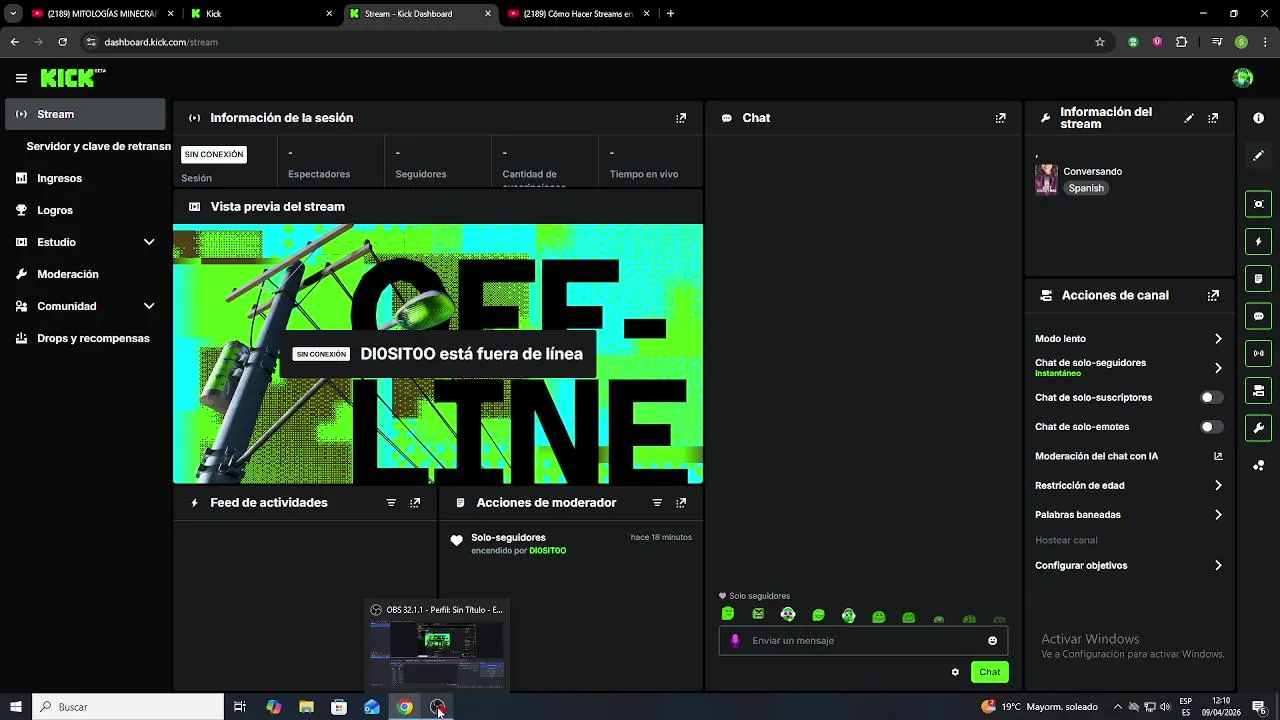Viewport: 1280px width, 720px height.
Task: Select Stream in the sidebar
Action: click(86, 114)
